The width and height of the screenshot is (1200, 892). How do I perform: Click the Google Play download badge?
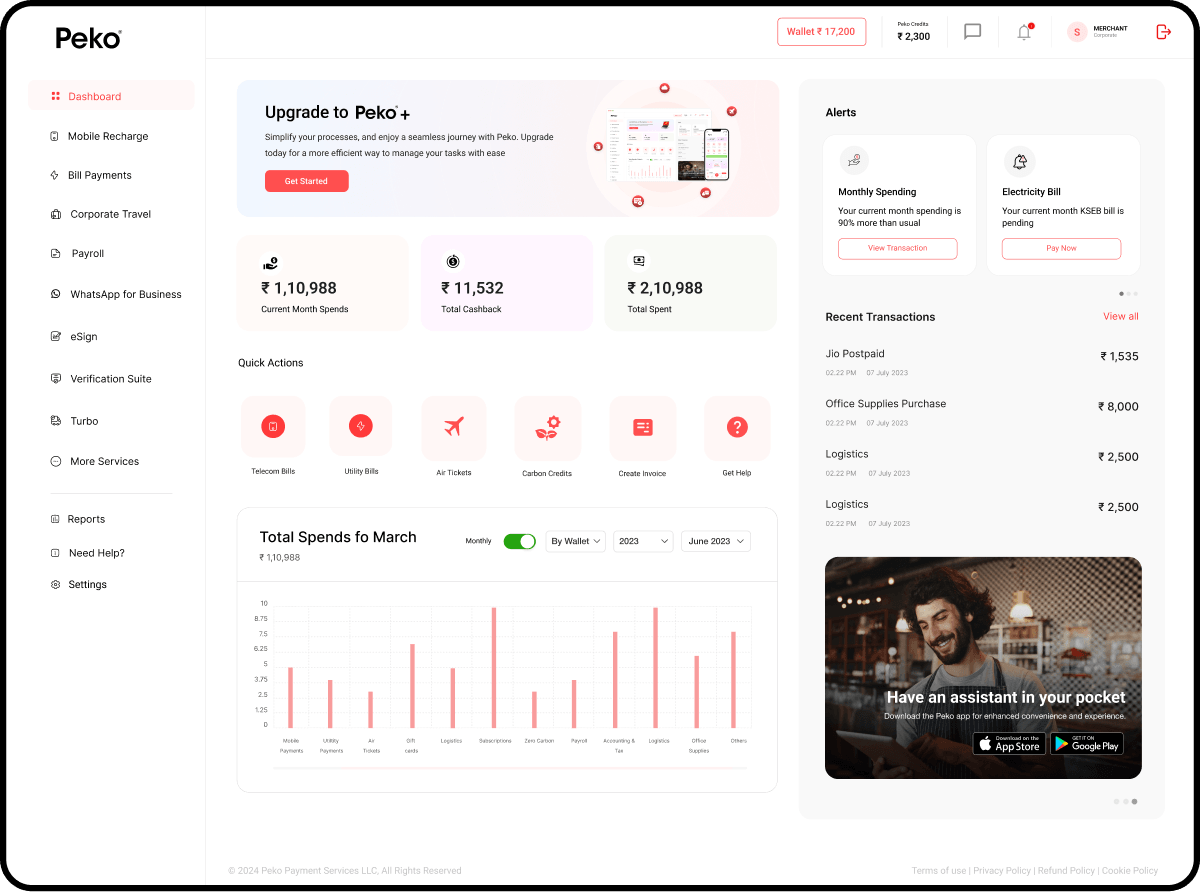[x=1086, y=744]
